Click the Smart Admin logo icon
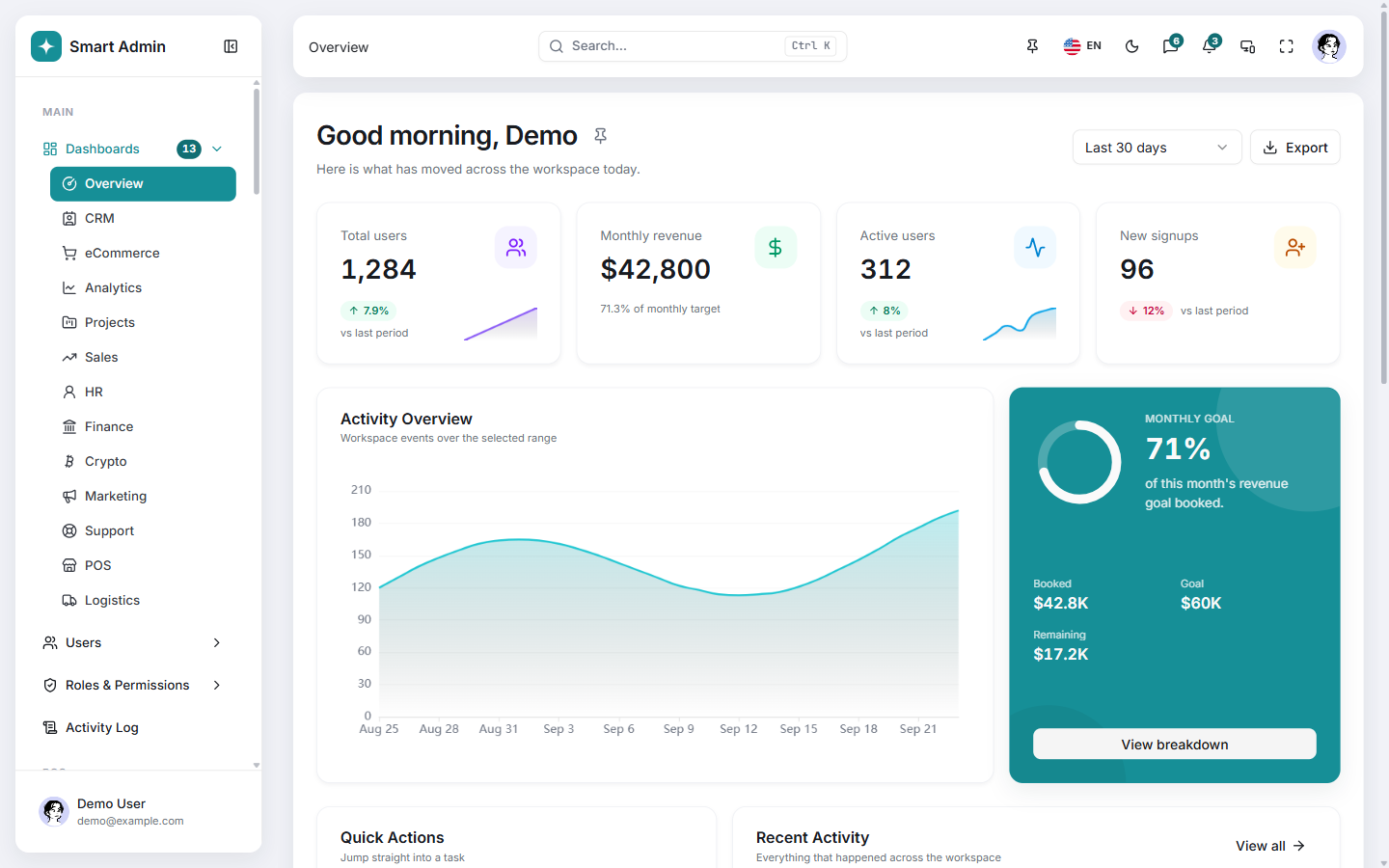 [x=46, y=46]
